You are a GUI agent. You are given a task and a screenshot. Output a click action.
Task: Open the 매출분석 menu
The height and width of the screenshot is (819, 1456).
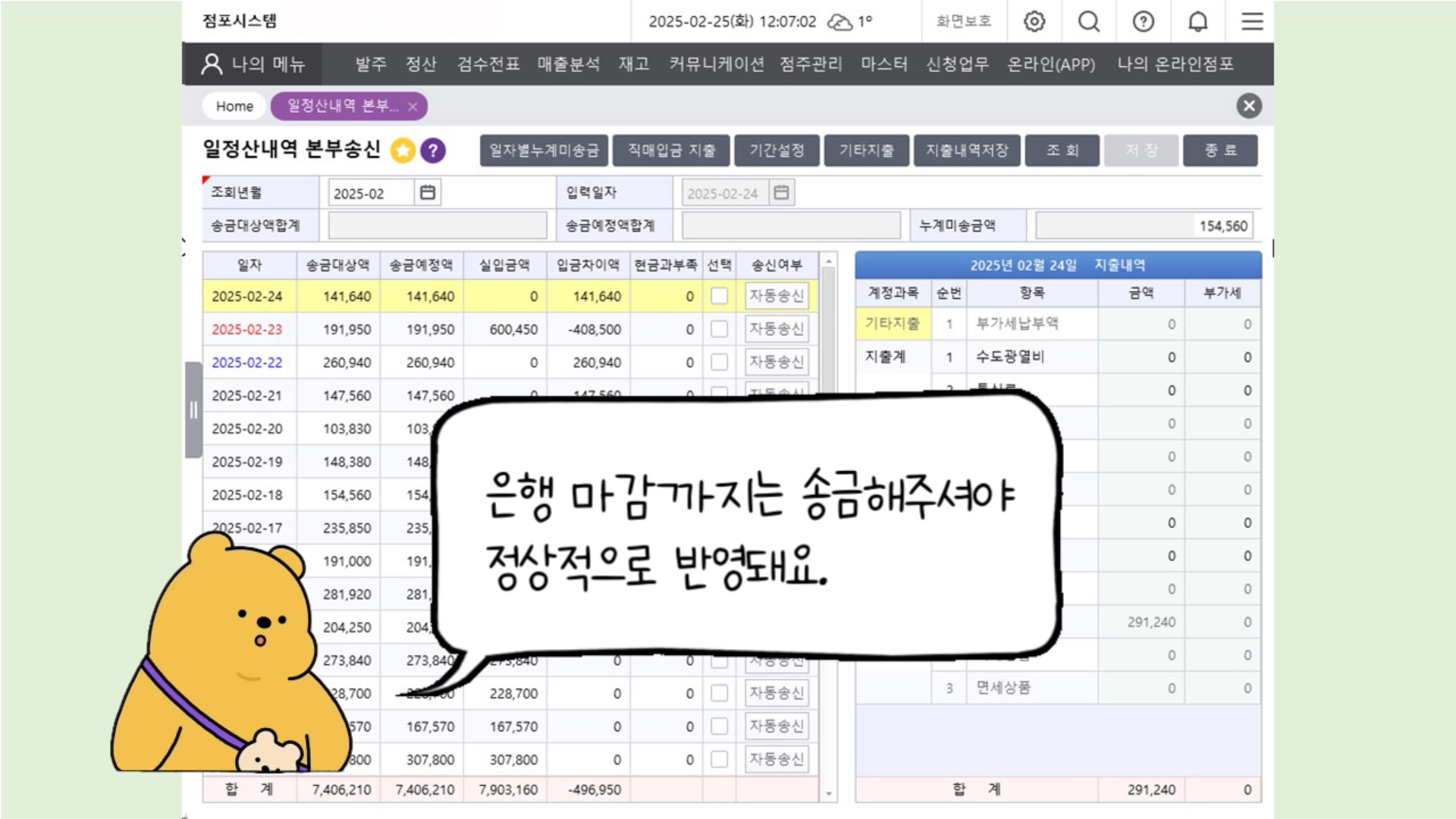coord(569,64)
